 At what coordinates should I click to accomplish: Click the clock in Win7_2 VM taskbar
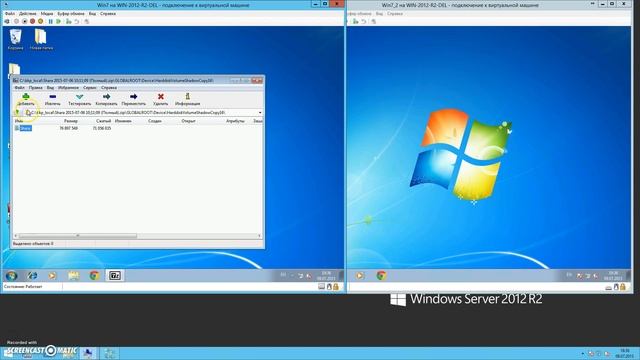coord(613,276)
